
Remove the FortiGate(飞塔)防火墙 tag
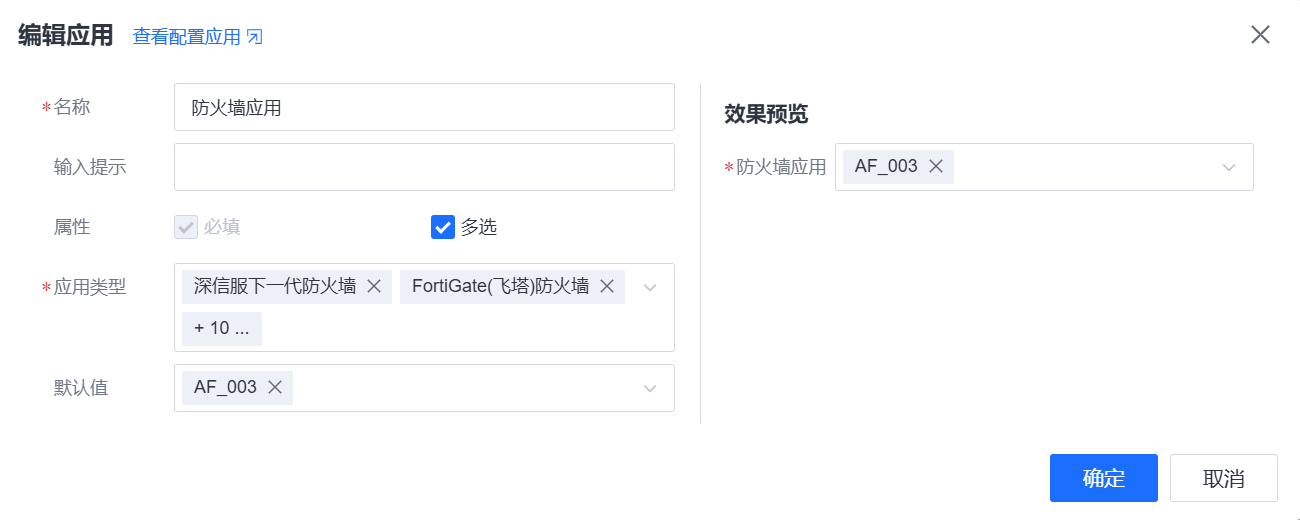pos(606,287)
